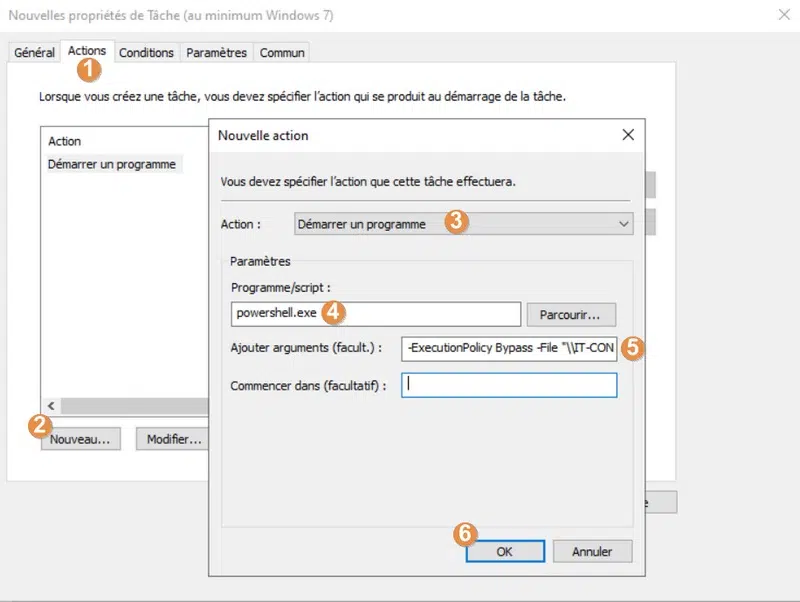Expand the Action dropdown list
800x602 pixels.
(463, 224)
